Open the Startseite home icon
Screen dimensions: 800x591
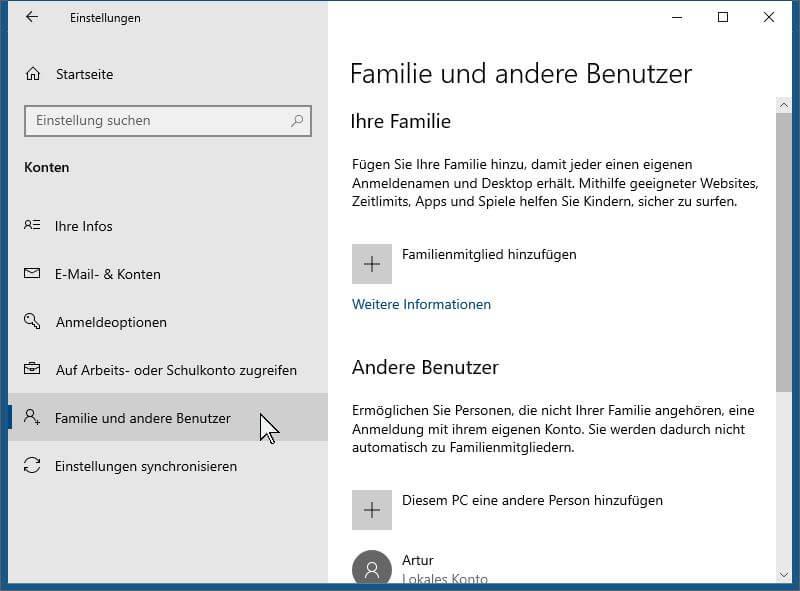pyautogui.click(x=33, y=74)
